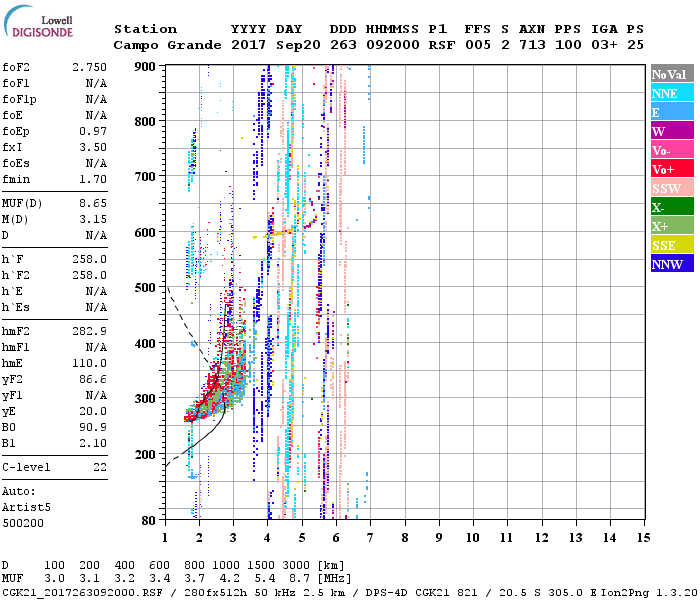Click the 15 MHz x-axis label
This screenshot has width=700, height=600.
[x=643, y=538]
